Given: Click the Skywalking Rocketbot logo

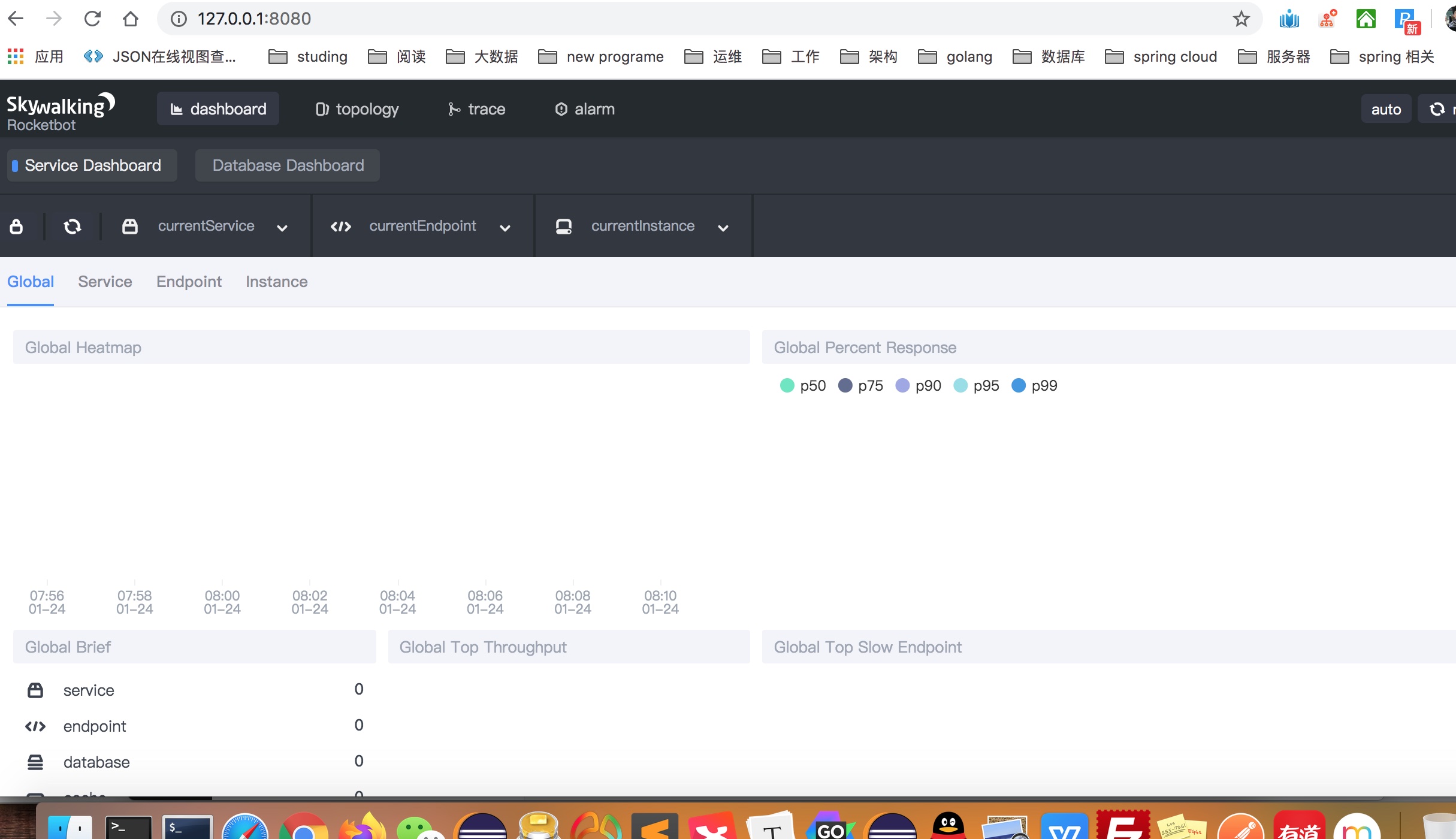Looking at the screenshot, I should coord(60,111).
